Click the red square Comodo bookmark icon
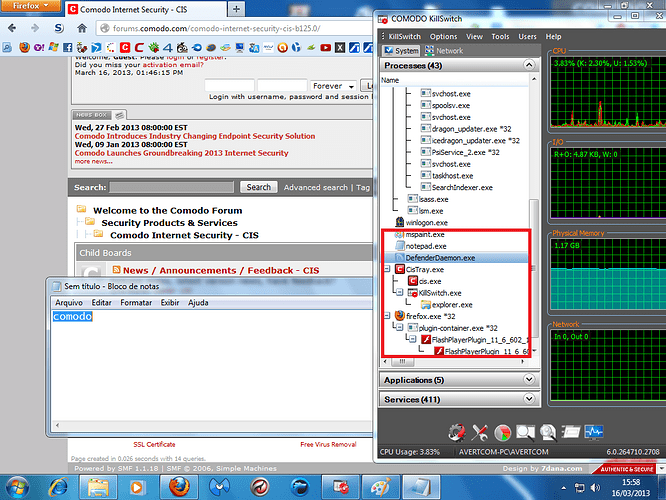The width and height of the screenshot is (666, 500). tap(125, 48)
